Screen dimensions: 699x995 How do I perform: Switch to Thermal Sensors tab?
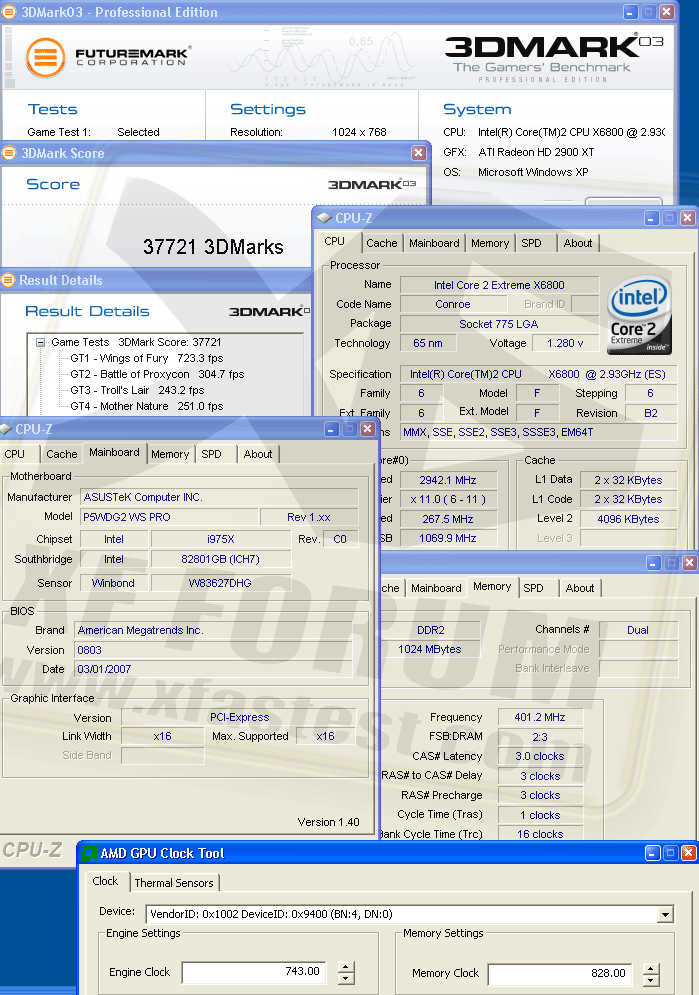click(x=174, y=883)
